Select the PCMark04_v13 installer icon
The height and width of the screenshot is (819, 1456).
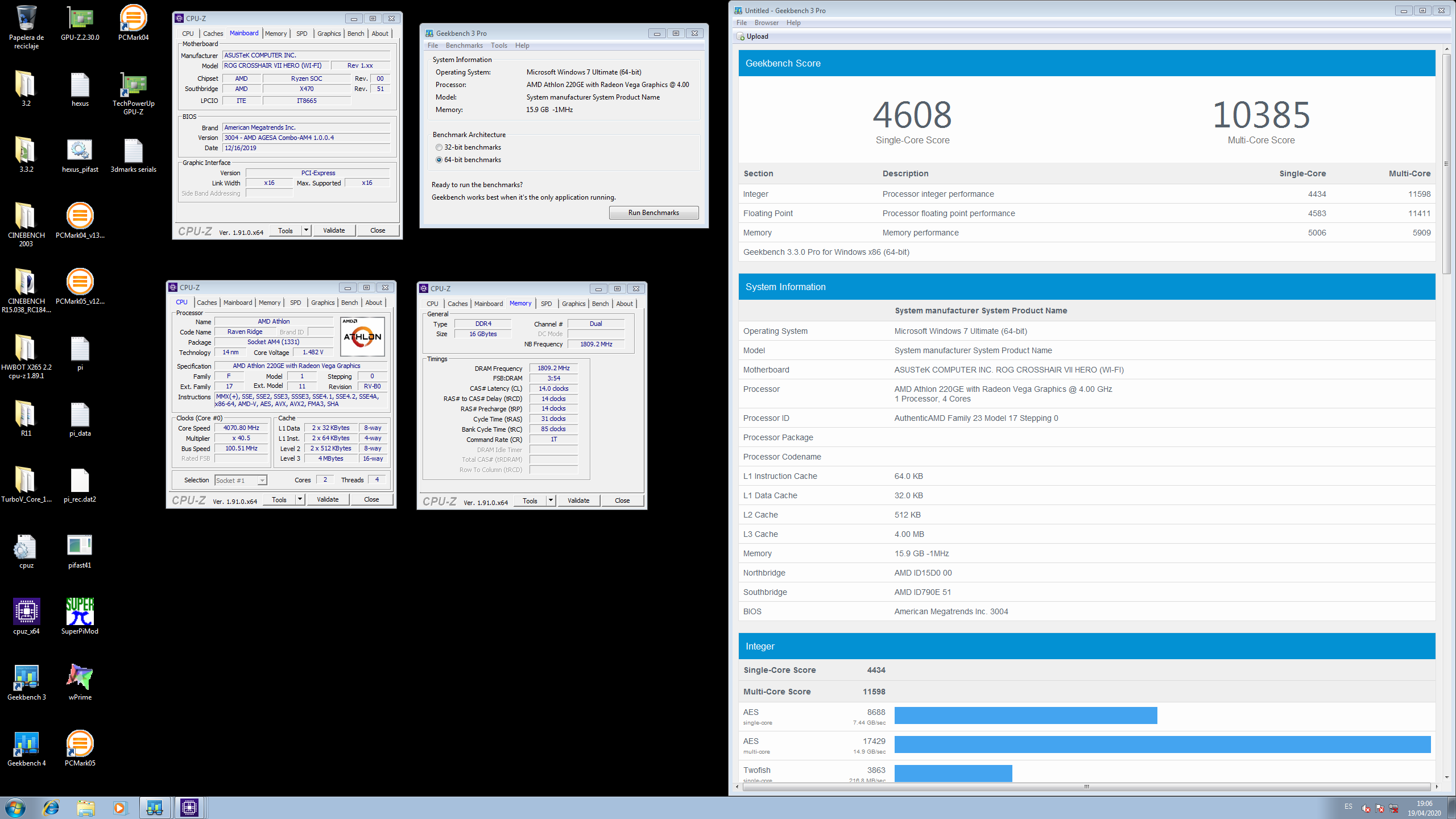(80, 221)
